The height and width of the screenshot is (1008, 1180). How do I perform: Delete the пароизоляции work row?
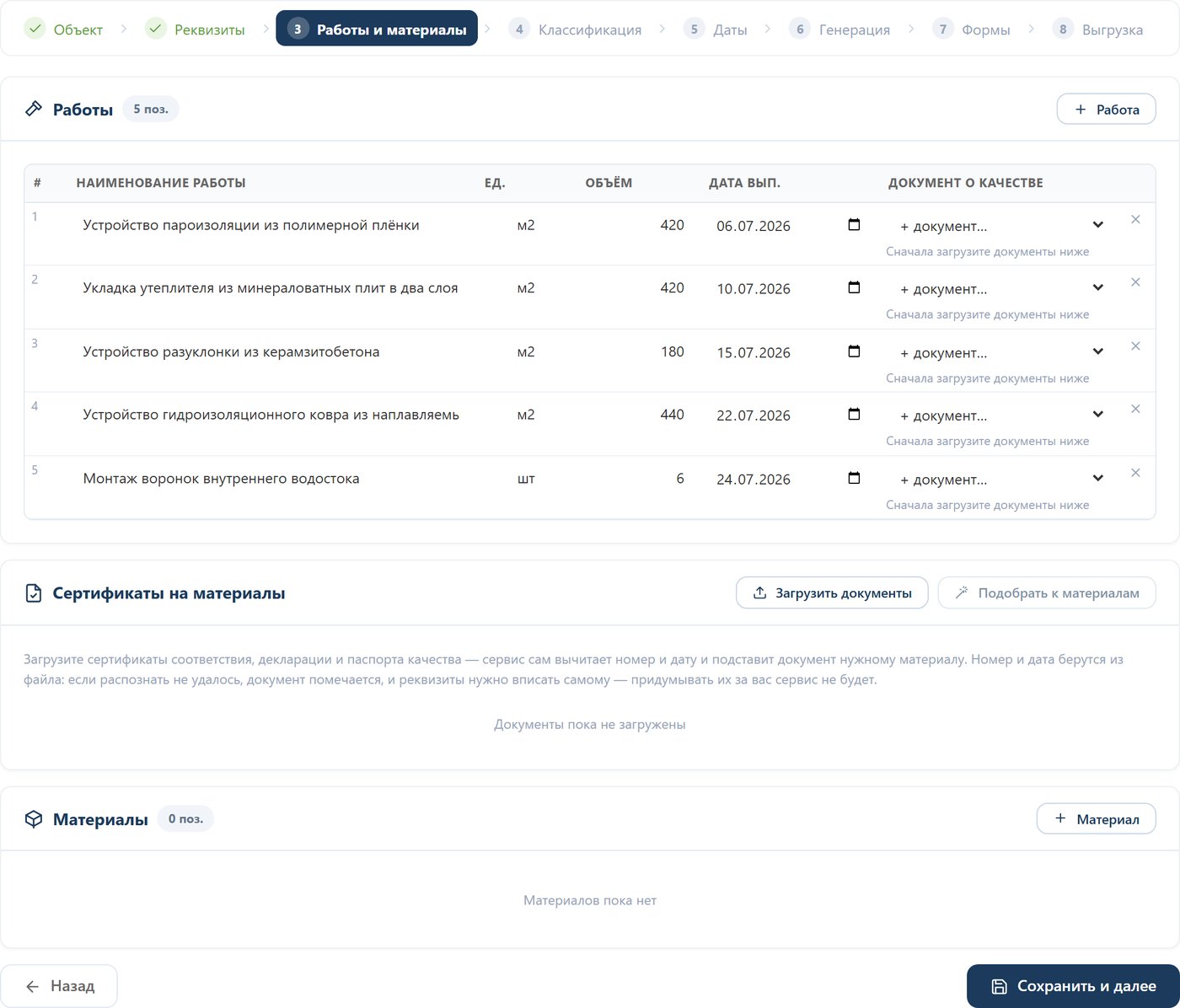pos(1135,219)
